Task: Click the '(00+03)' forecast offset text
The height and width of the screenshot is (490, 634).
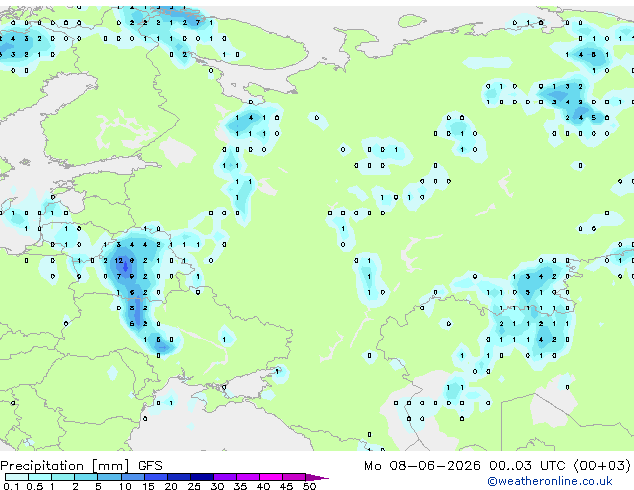Action: click(602, 466)
